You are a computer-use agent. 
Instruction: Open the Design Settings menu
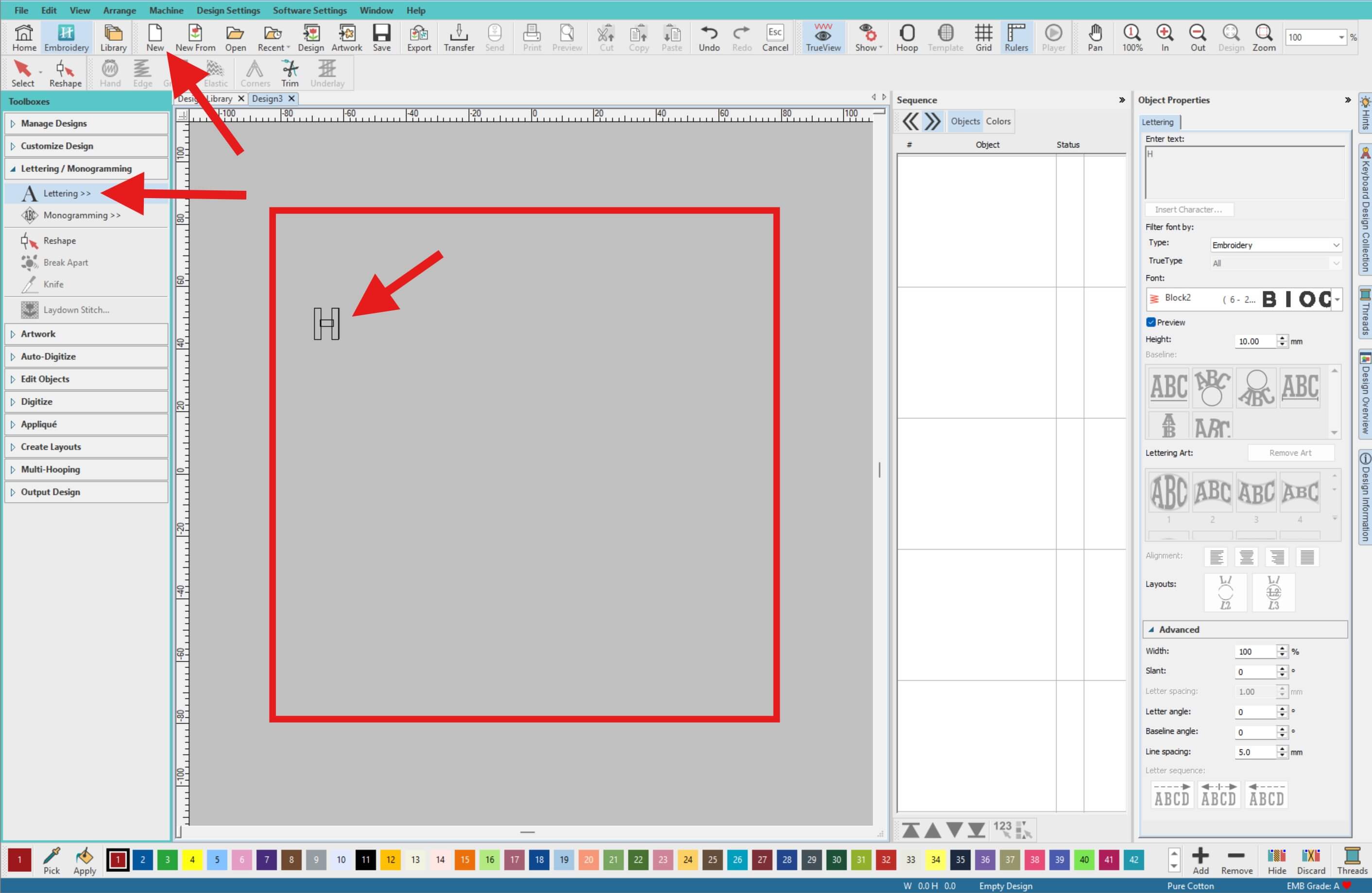228,10
